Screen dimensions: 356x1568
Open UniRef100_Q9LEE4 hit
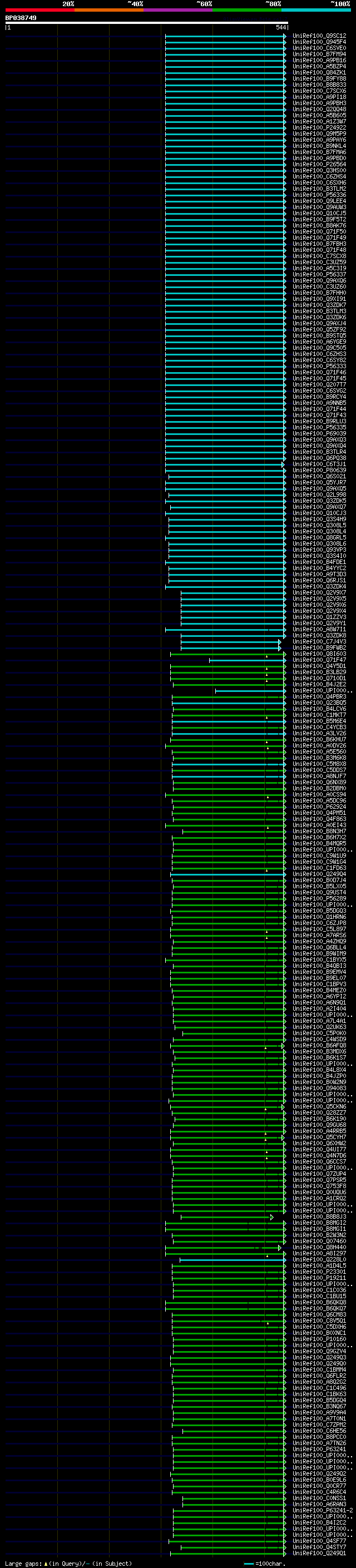tap(319, 201)
